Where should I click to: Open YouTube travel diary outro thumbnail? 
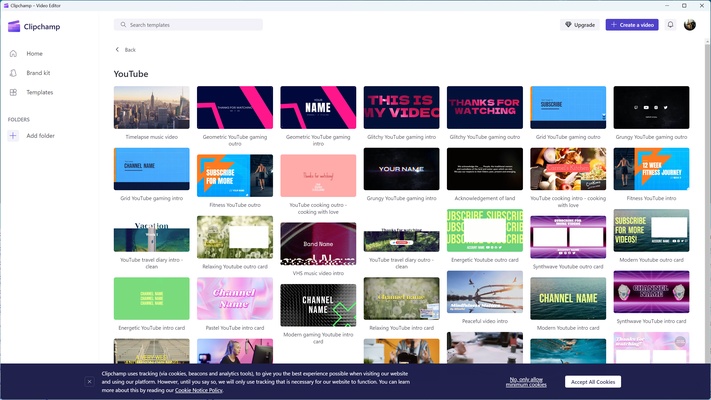tap(401, 239)
